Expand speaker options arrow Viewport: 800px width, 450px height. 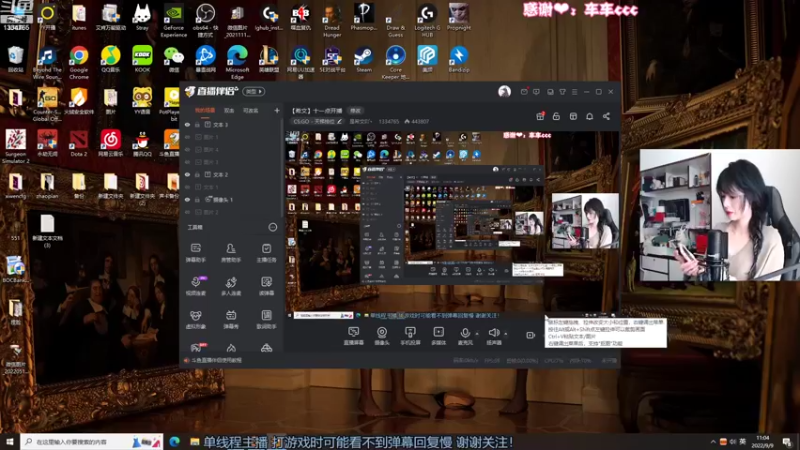click(506, 334)
